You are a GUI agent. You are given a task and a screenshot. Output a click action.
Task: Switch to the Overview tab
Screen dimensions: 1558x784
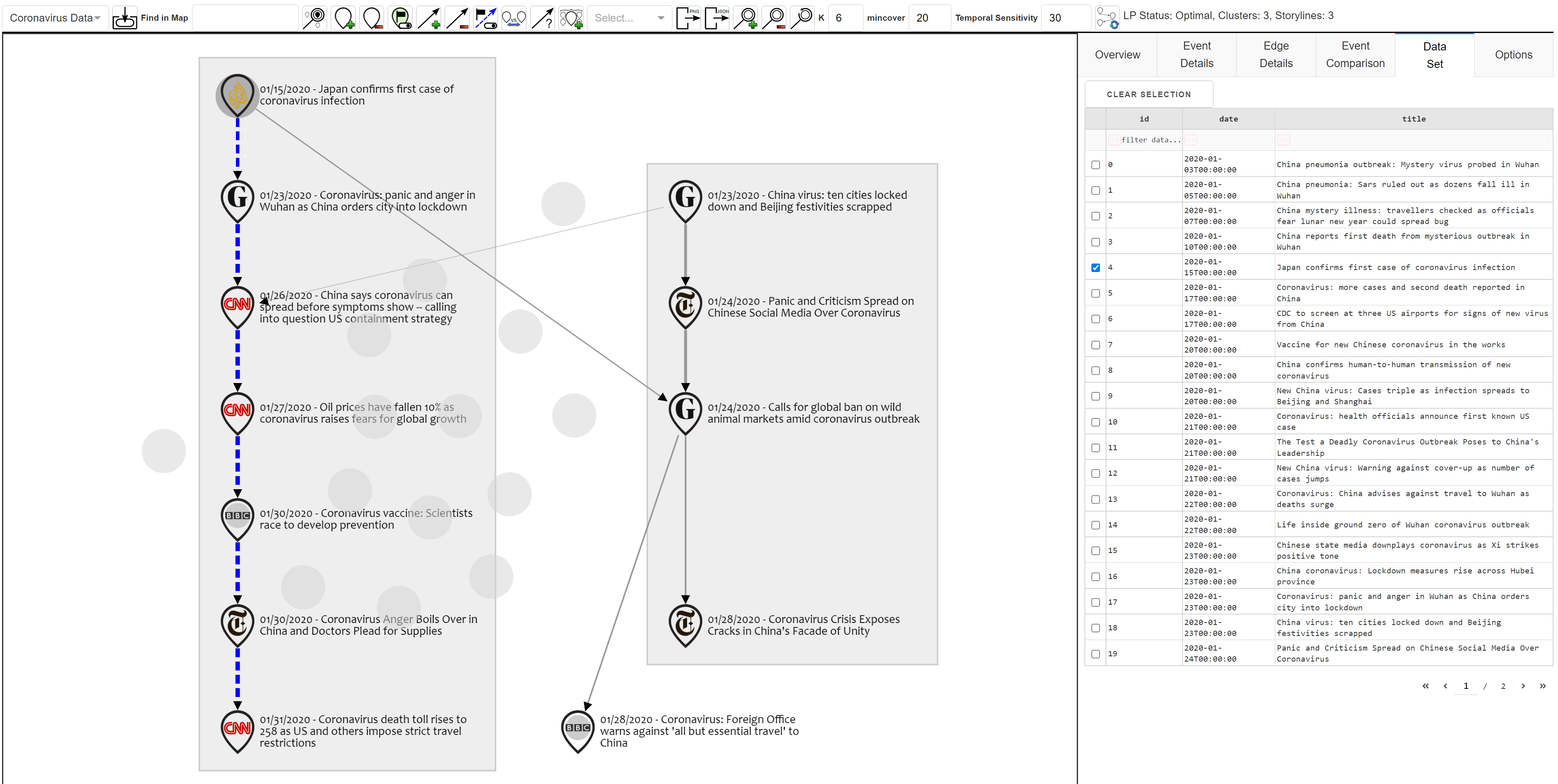pyautogui.click(x=1117, y=54)
